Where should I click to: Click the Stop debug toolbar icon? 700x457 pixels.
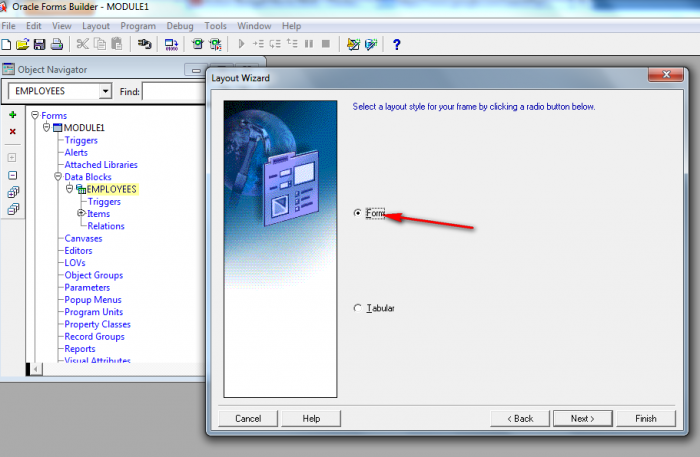326,44
